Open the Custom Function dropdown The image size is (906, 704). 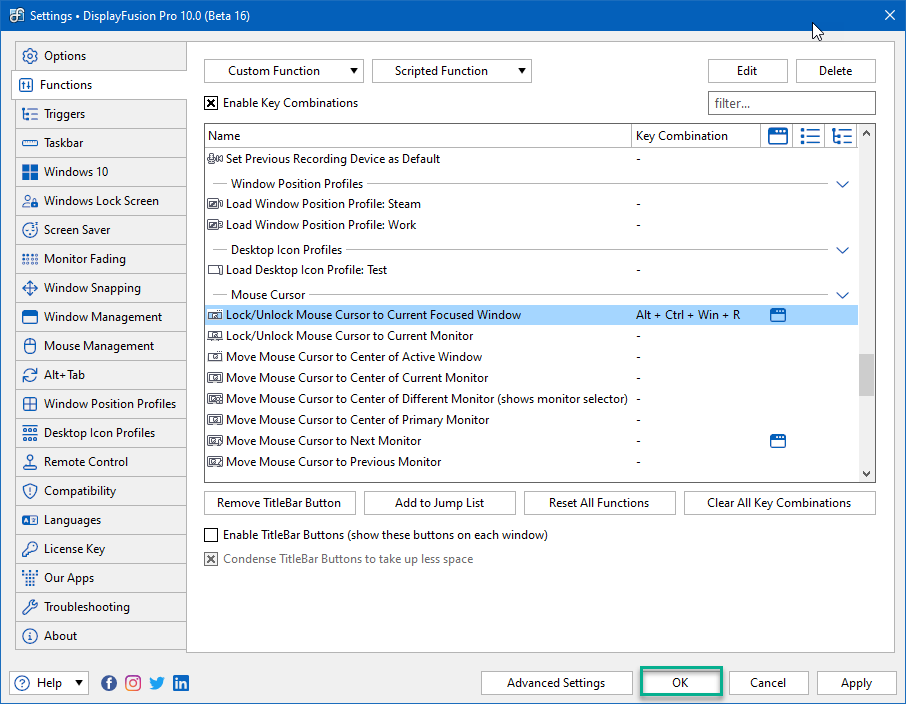tap(284, 71)
